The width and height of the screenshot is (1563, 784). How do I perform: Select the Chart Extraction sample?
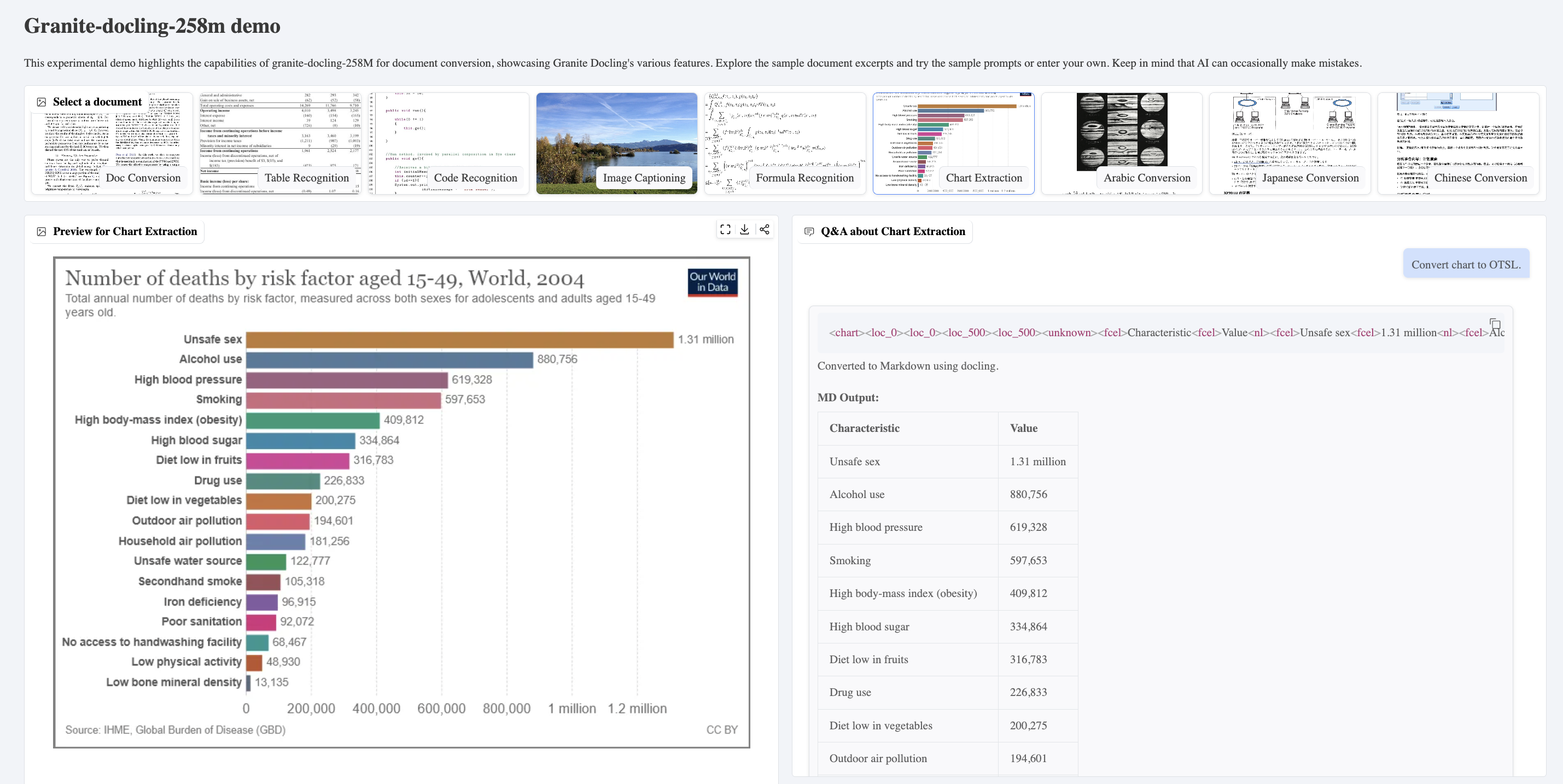(953, 144)
